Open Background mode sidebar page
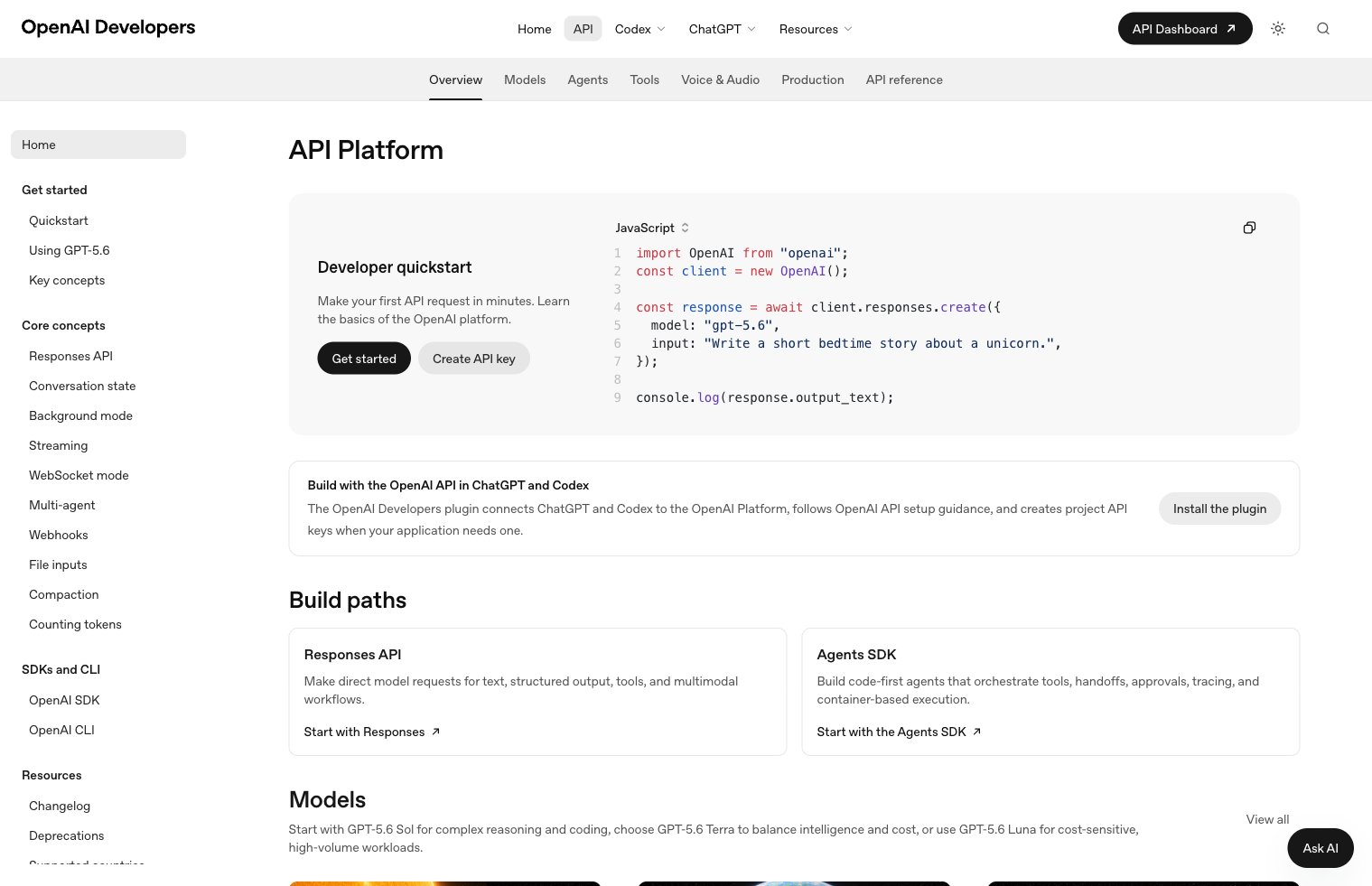Screen dimensions: 1372x886 pos(80,415)
